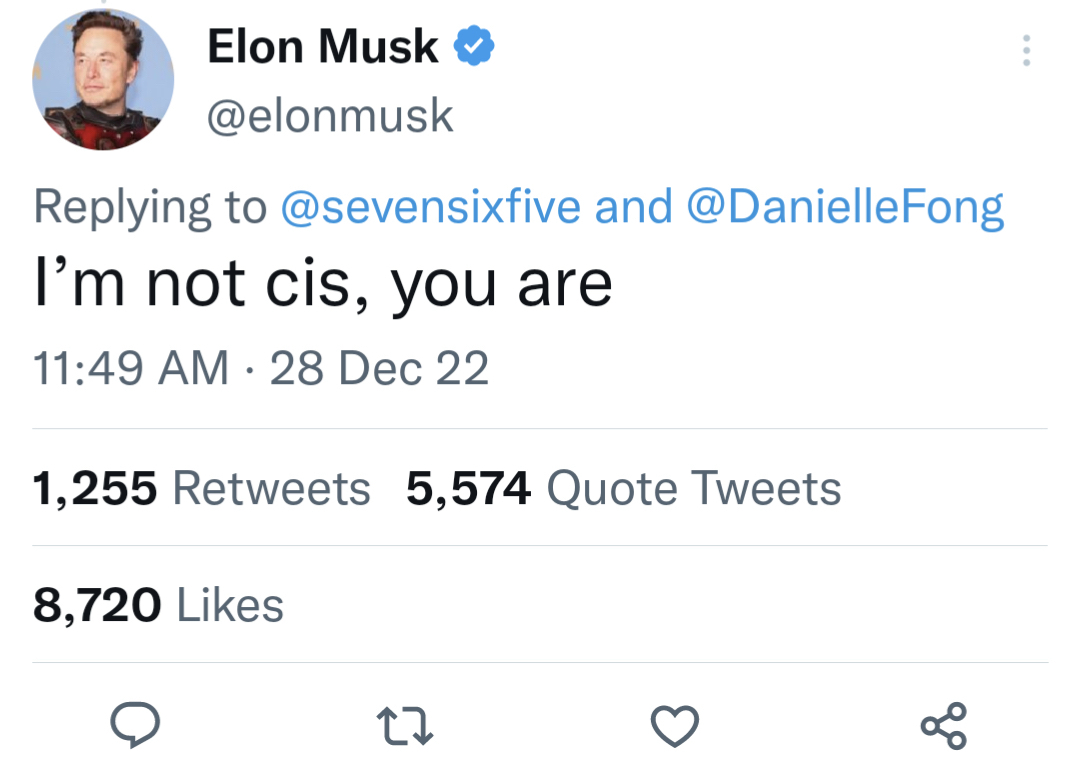Open Elon Musk's profile picture

pos(103,80)
